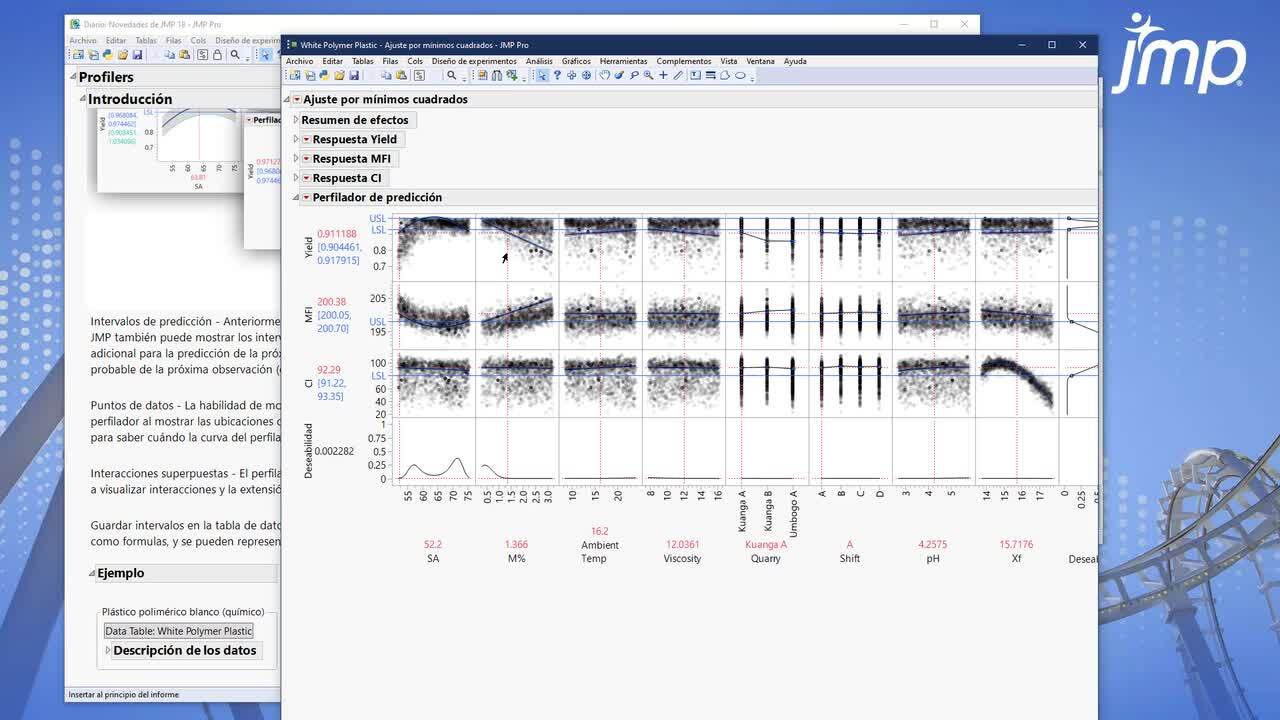Open red triangle menu for Perfilador de predicción
Screen dimensions: 1280x720
[306, 198]
